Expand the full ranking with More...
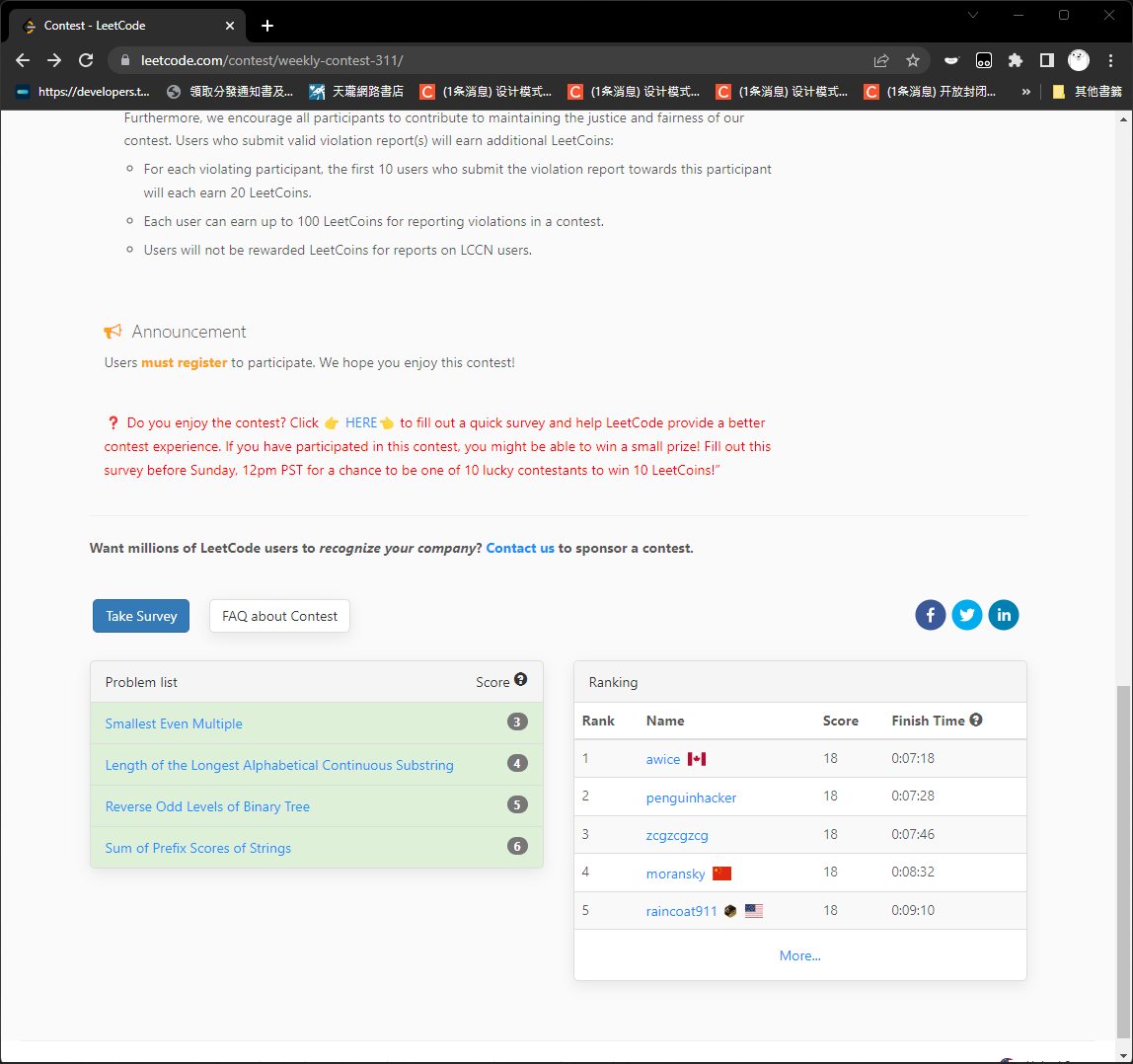1133x1064 pixels. [x=799, y=955]
